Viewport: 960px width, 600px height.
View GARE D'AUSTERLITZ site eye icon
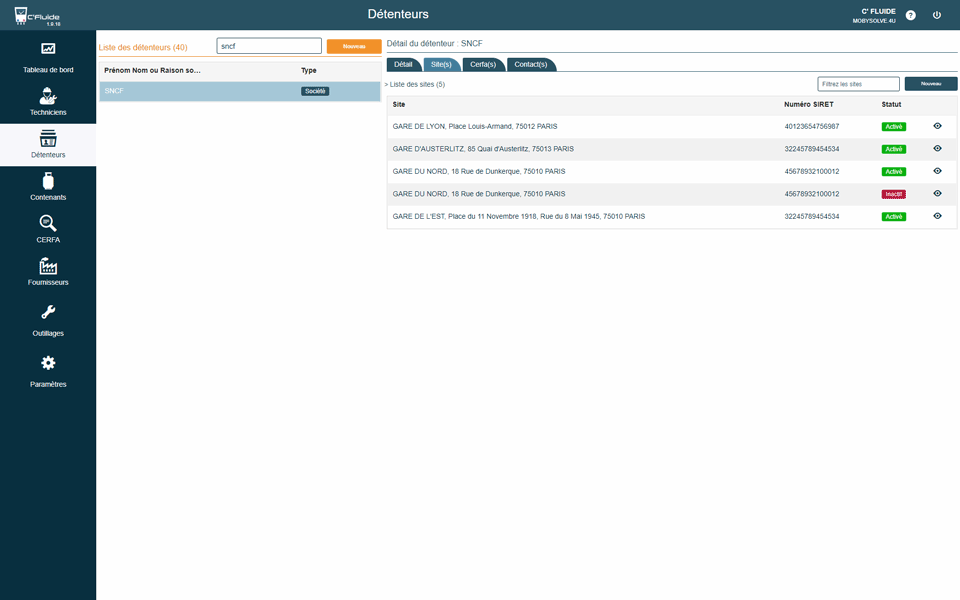pos(937,149)
